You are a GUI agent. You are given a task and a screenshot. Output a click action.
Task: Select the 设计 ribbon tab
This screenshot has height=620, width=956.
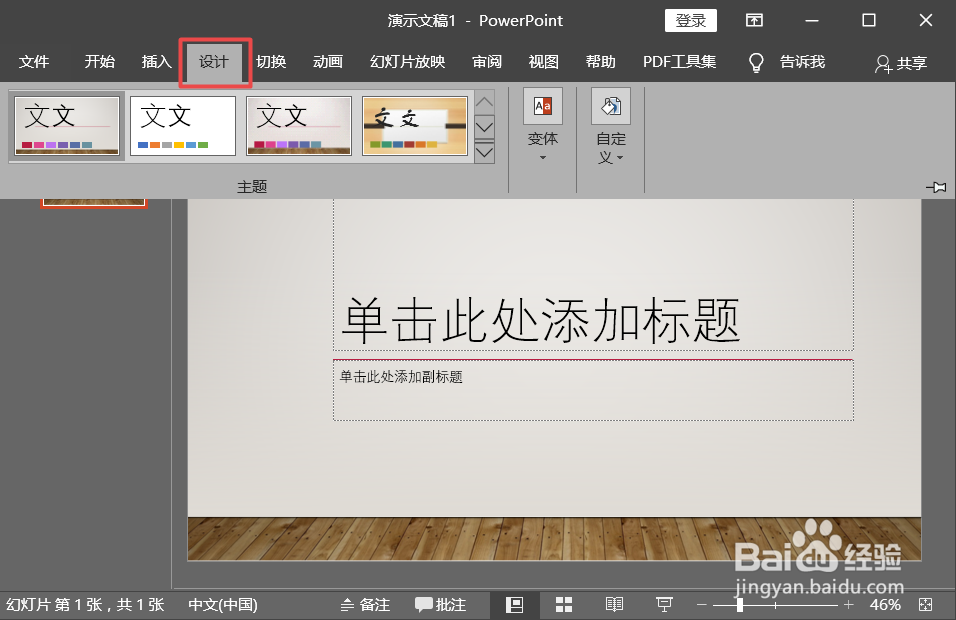point(214,62)
